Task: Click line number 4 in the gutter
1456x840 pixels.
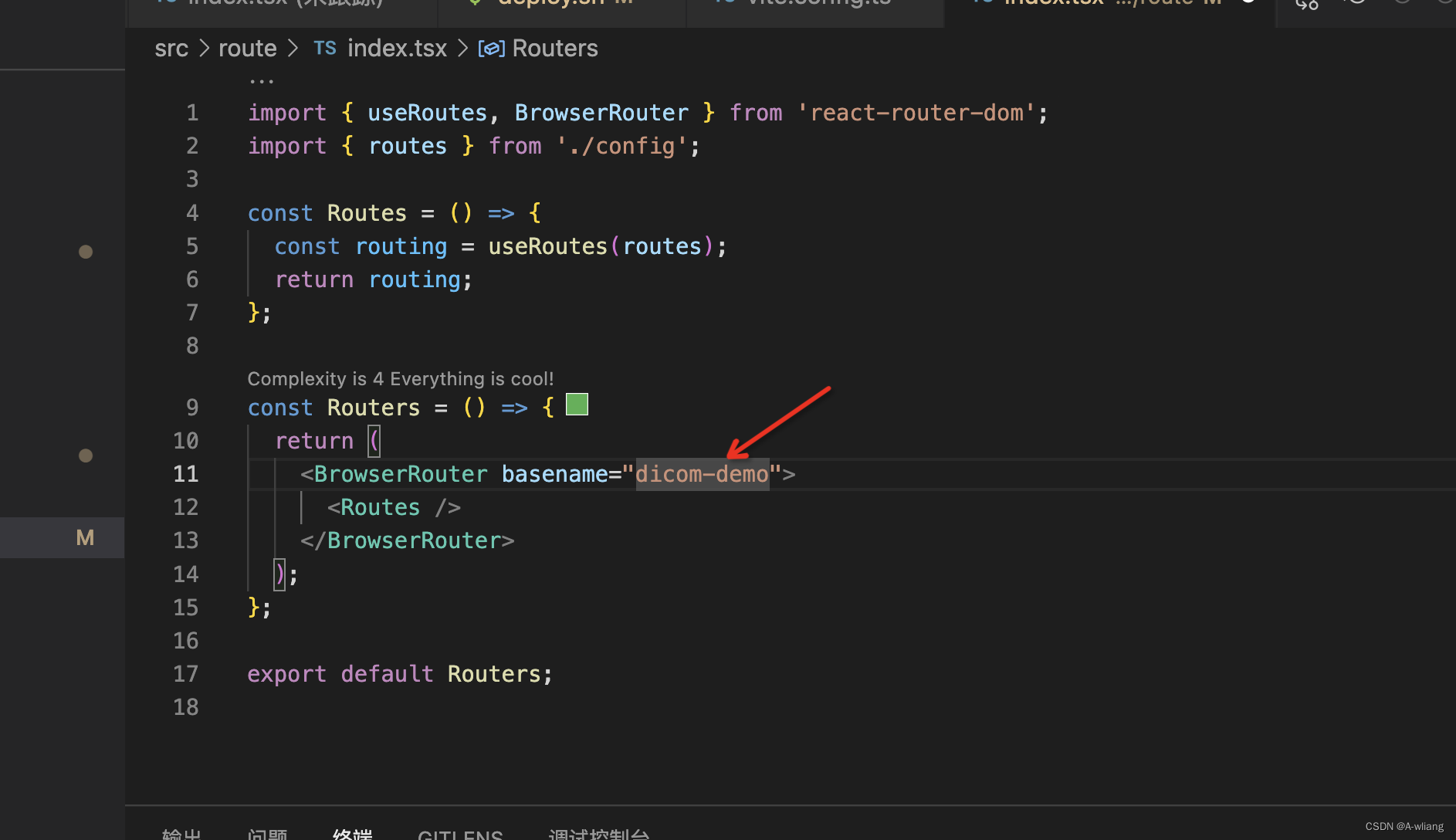Action: (192, 213)
